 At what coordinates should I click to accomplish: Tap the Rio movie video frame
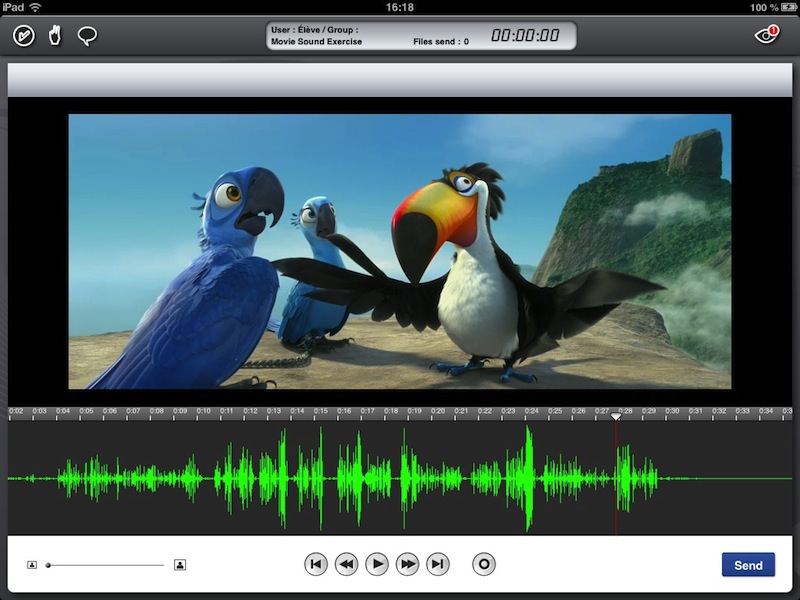point(400,251)
